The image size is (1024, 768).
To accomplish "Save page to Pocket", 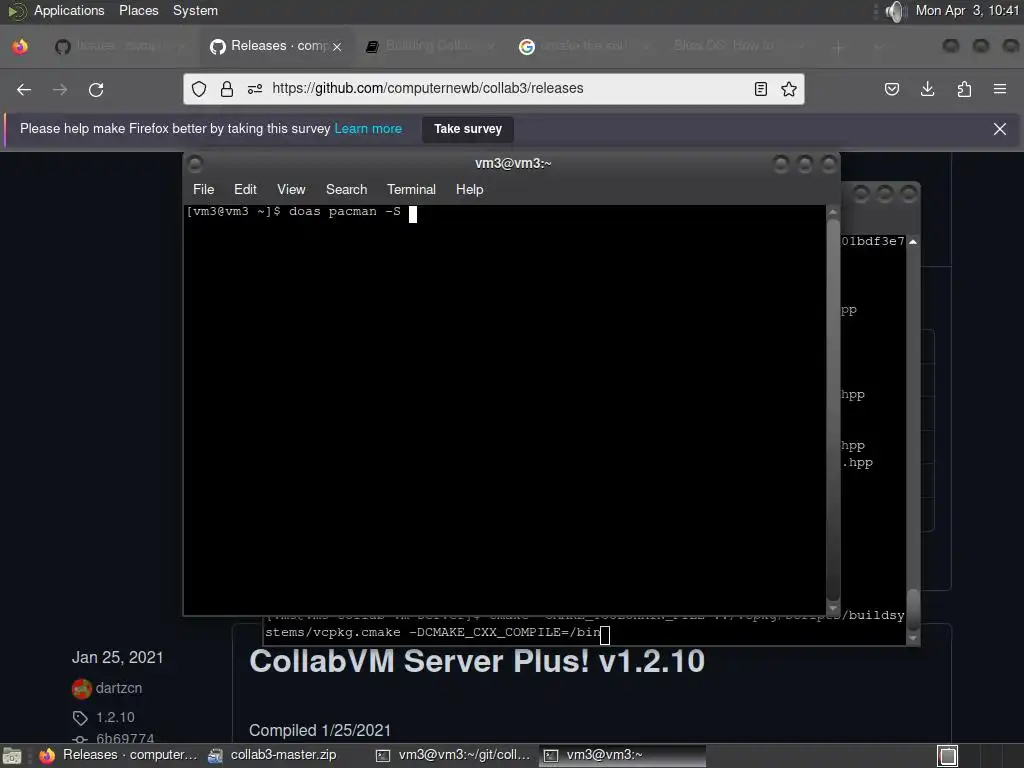I will (892, 89).
